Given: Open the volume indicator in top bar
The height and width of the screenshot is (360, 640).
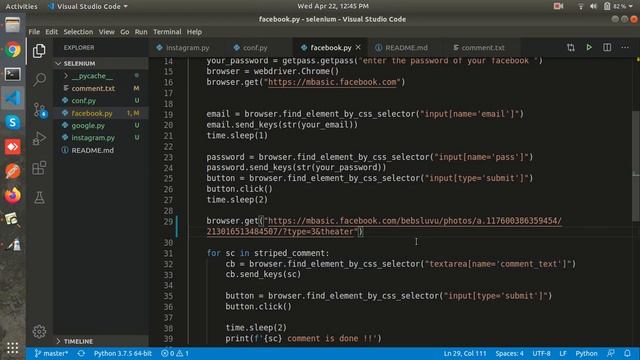Looking at the screenshot, I should coord(593,6).
